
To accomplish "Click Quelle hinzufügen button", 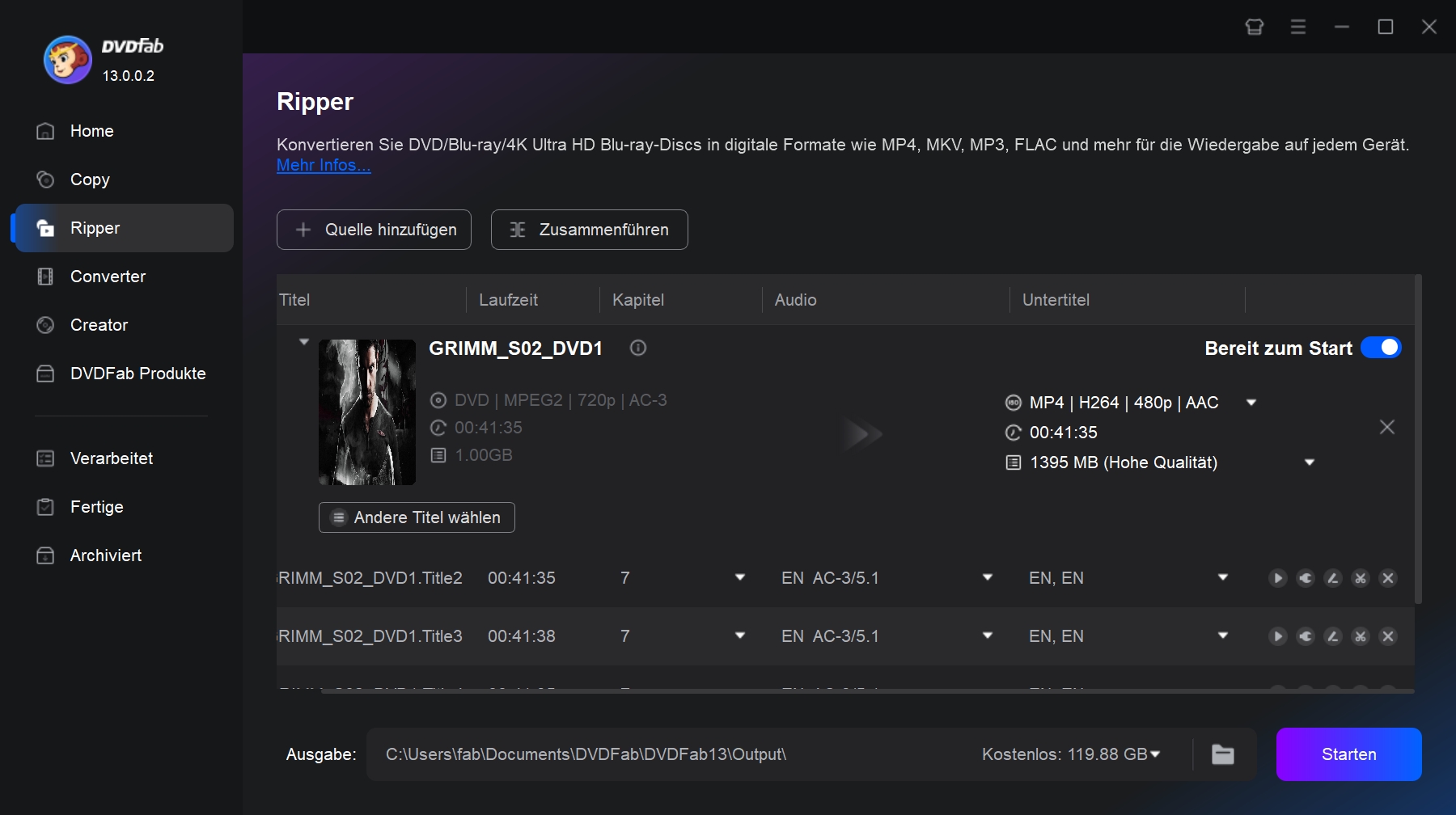I will 374,230.
